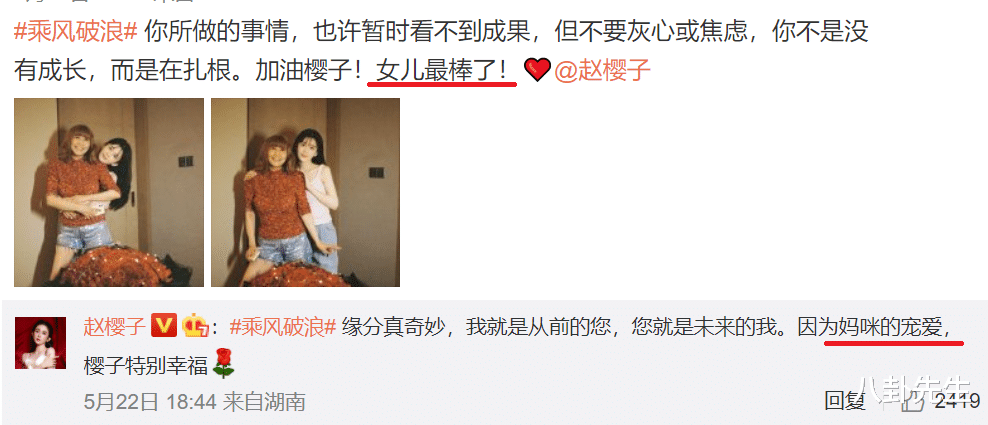Viewport: 988px width, 425px height.
Task: Click the 八卦先生 watermark
Action: click(x=915, y=388)
